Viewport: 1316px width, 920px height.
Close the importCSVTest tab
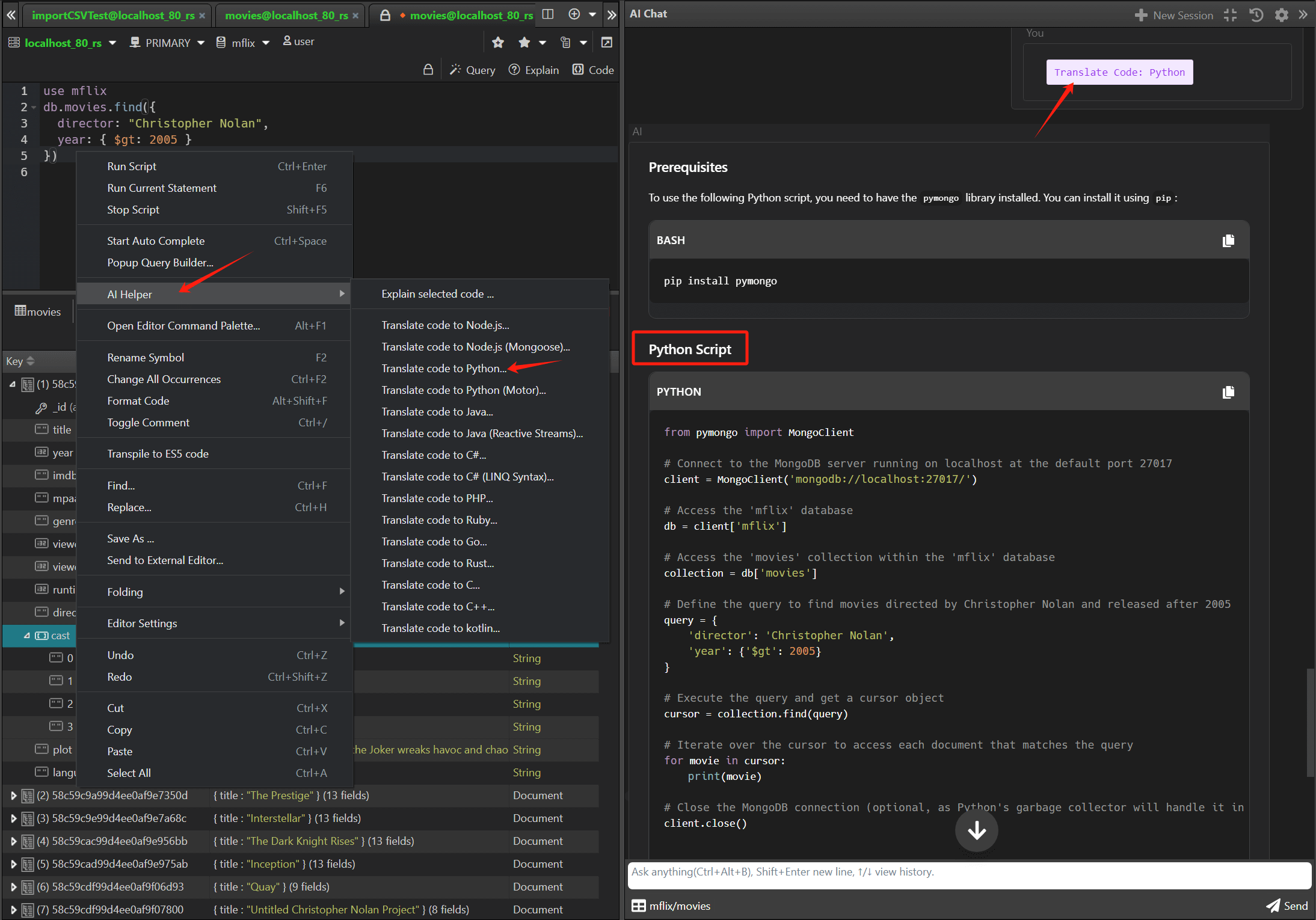coord(202,16)
